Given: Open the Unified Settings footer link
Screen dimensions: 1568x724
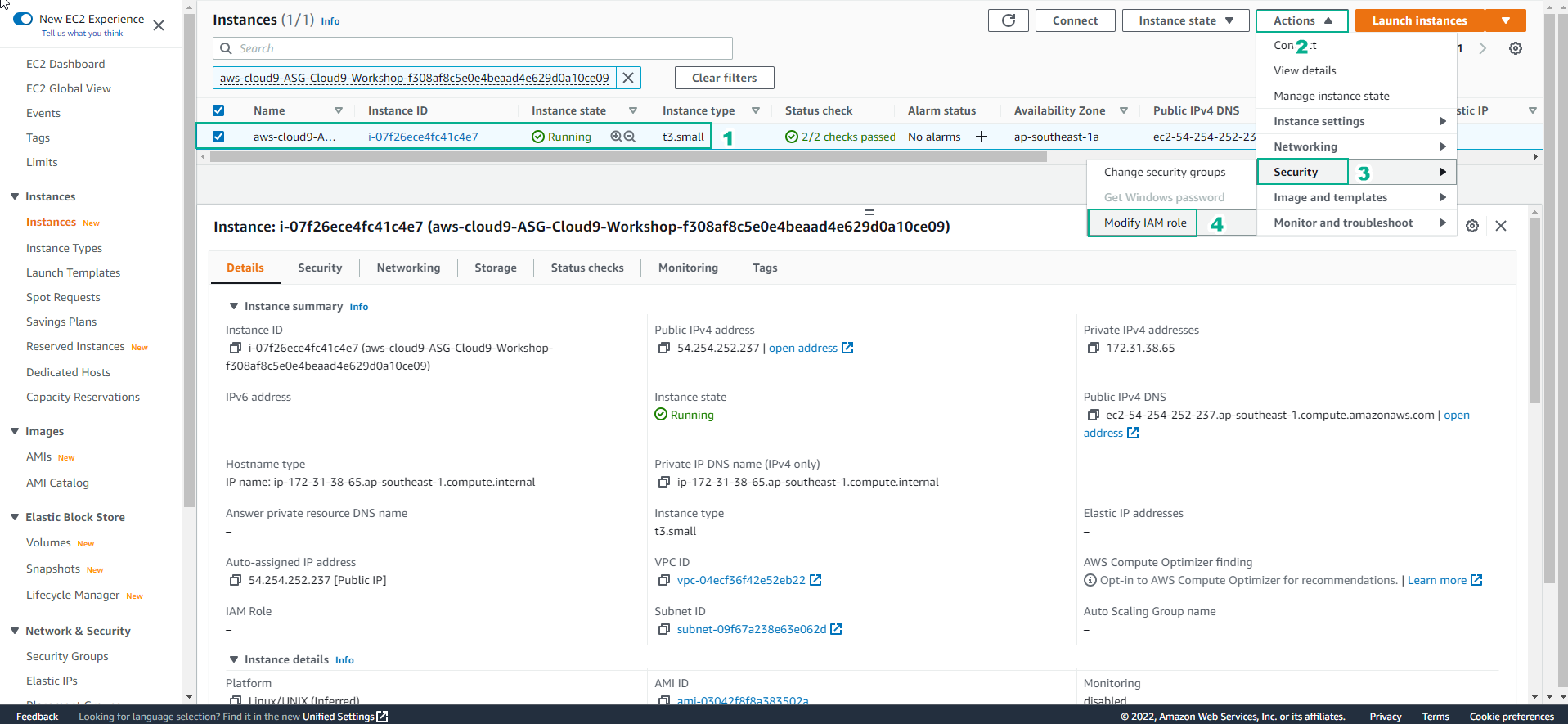Looking at the screenshot, I should point(345,717).
